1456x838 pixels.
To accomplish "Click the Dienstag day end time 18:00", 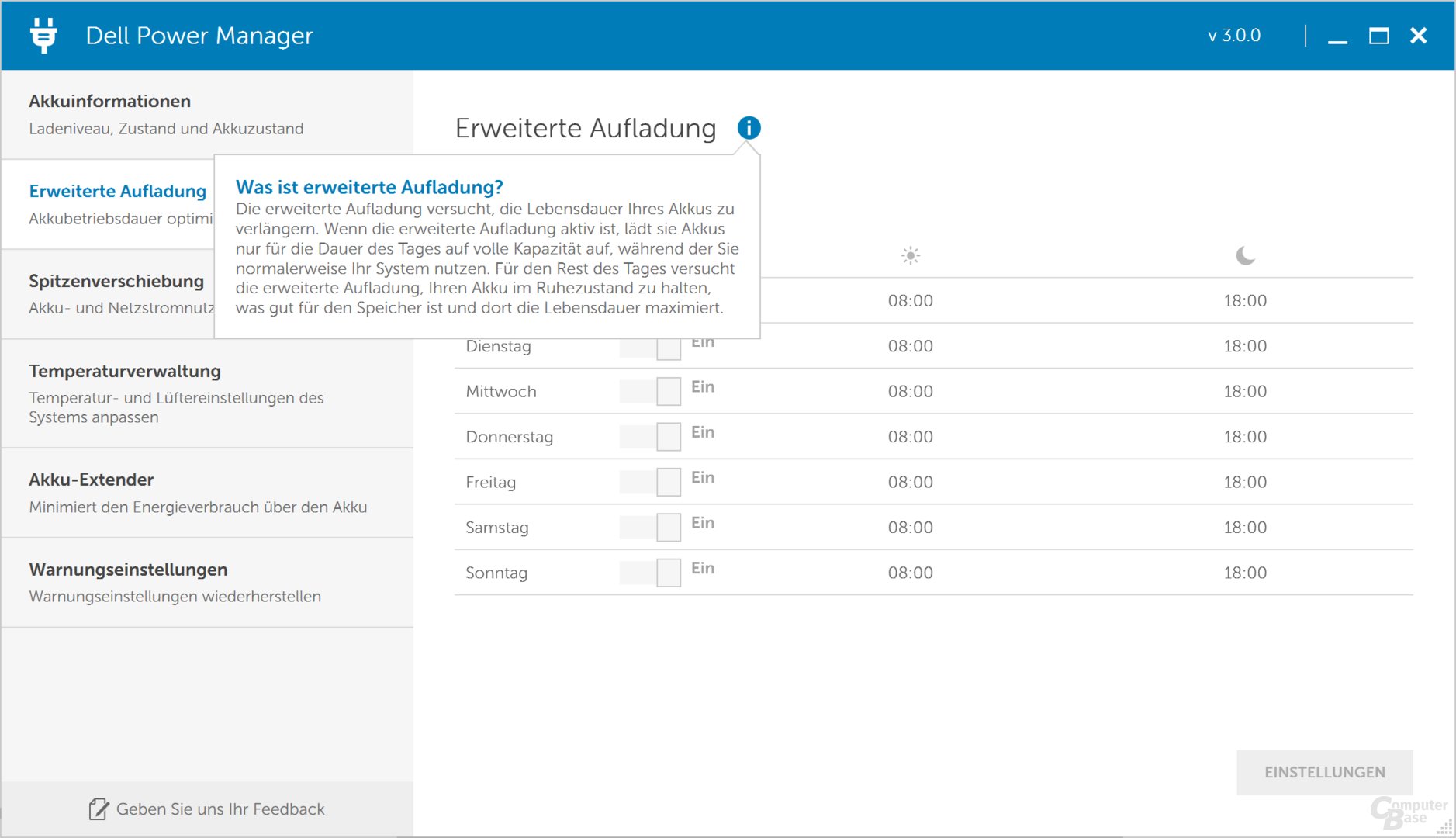I will click(x=1245, y=346).
